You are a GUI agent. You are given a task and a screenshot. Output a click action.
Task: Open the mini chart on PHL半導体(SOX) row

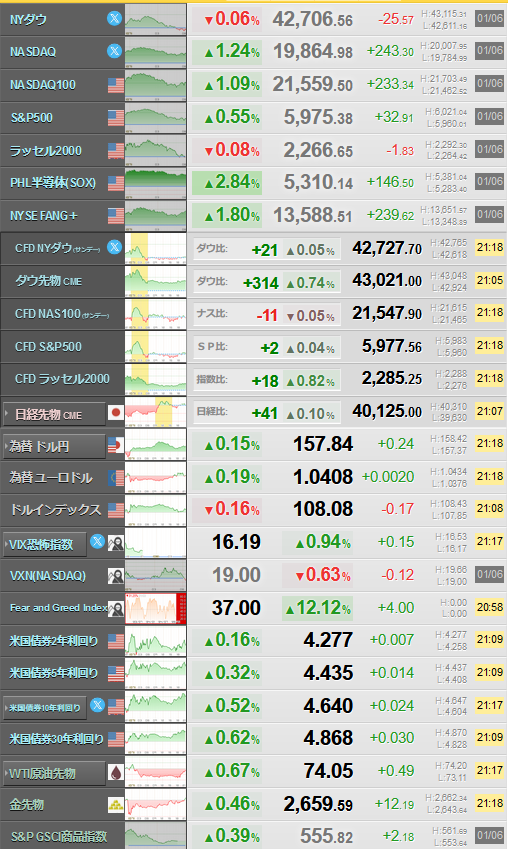click(x=155, y=183)
